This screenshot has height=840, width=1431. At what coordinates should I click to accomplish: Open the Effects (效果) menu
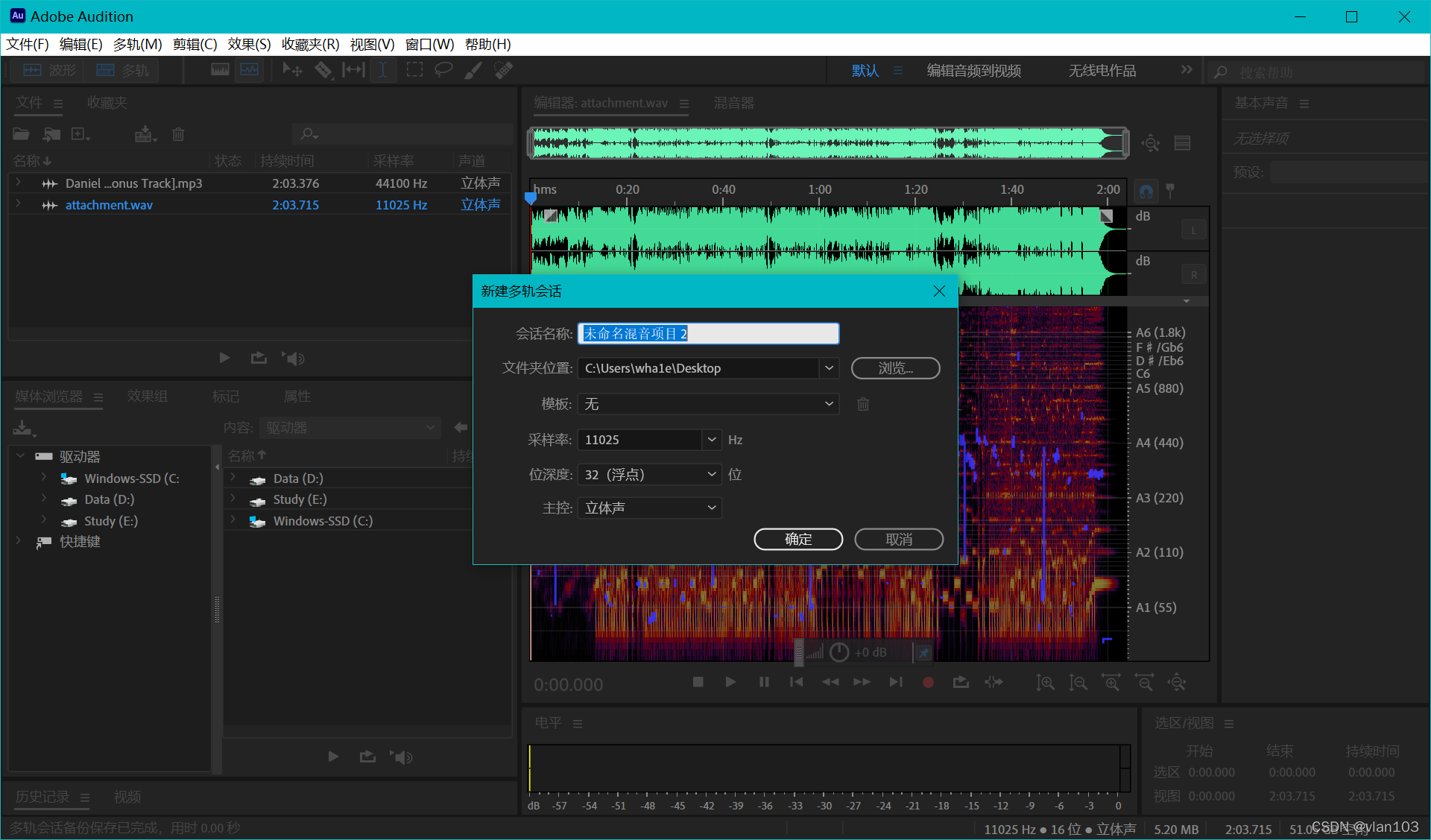(249, 44)
